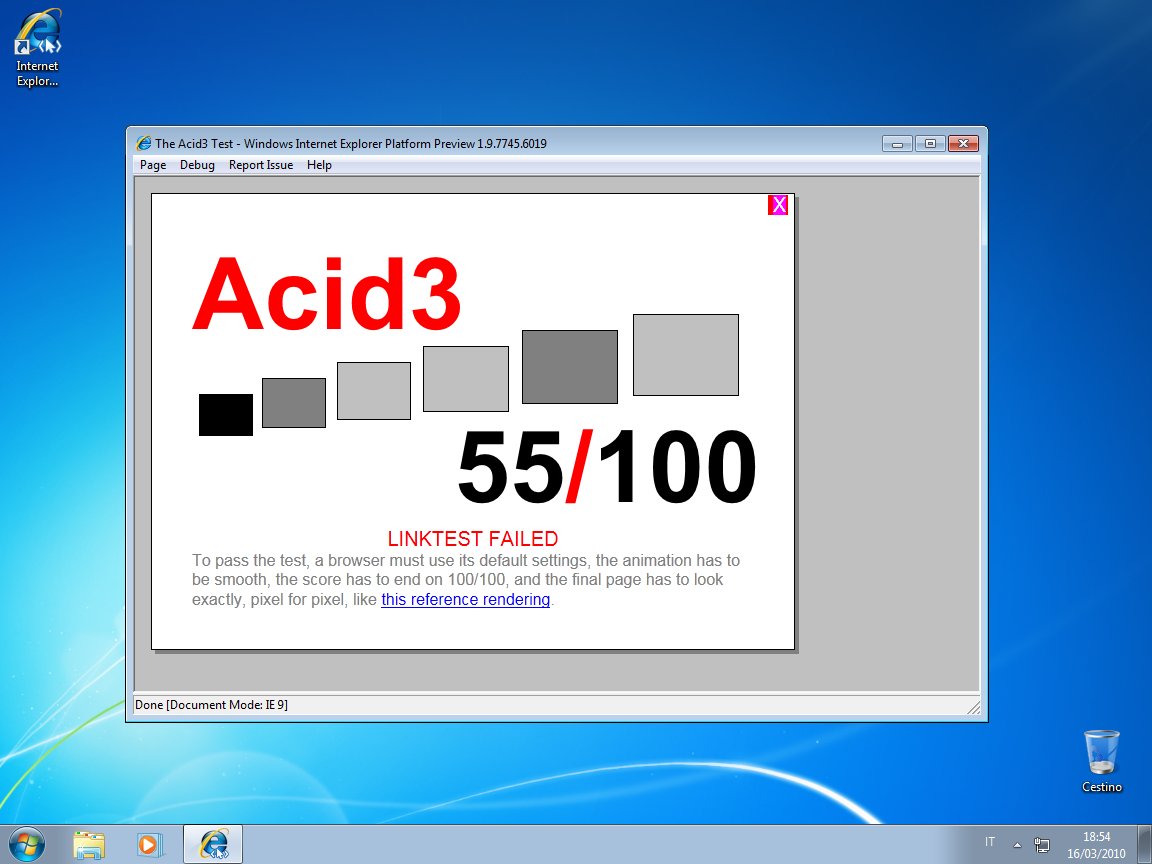Open the clock showing 18:54

[1096, 845]
